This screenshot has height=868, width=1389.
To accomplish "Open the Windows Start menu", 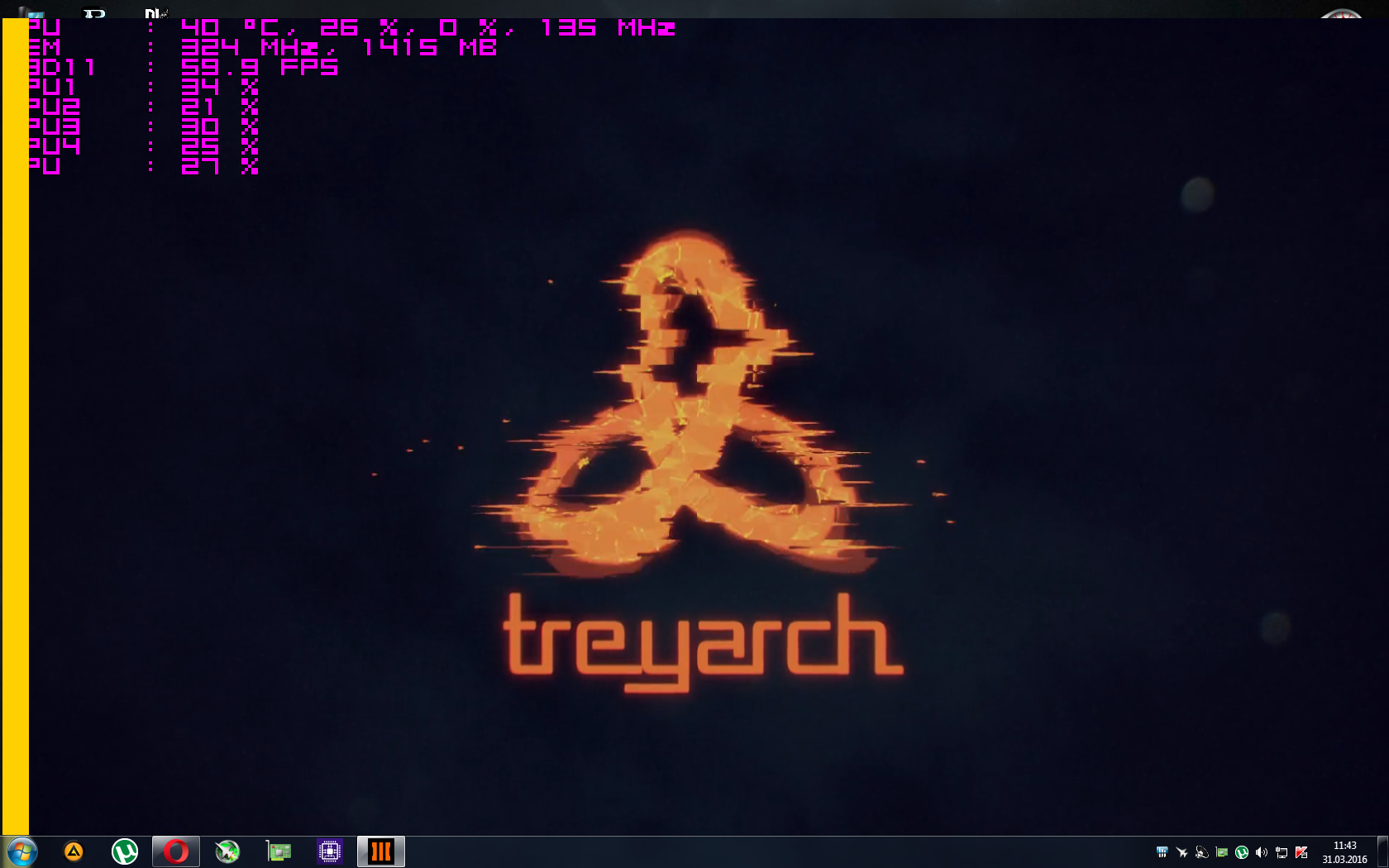I will (x=21, y=851).
